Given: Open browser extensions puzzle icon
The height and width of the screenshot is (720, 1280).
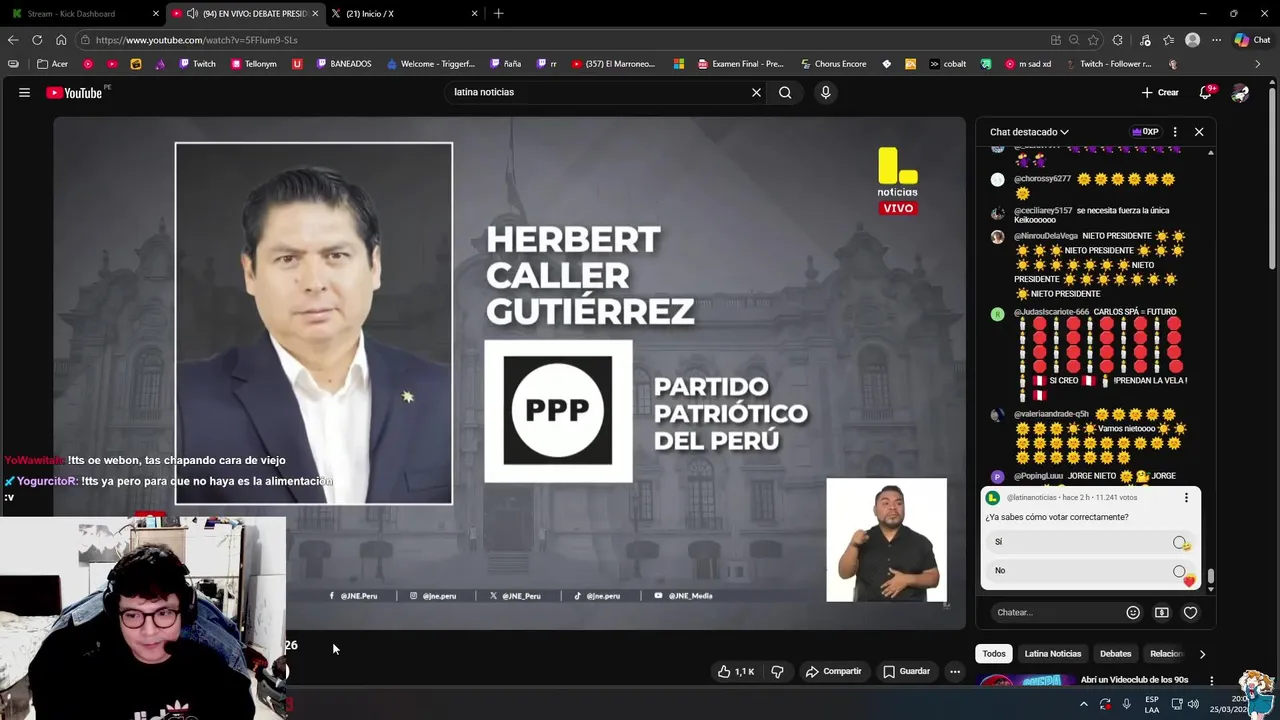Looking at the screenshot, I should coord(1118,40).
